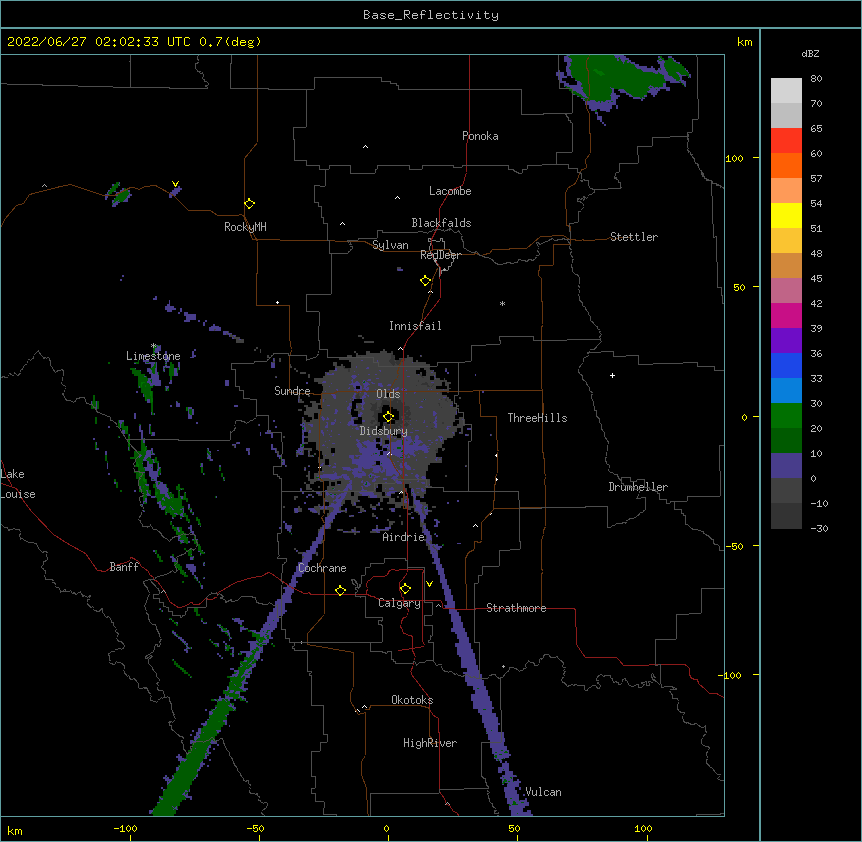Pick the red 60–65 dBZ legend swatch
The image size is (862, 842).
[786, 141]
